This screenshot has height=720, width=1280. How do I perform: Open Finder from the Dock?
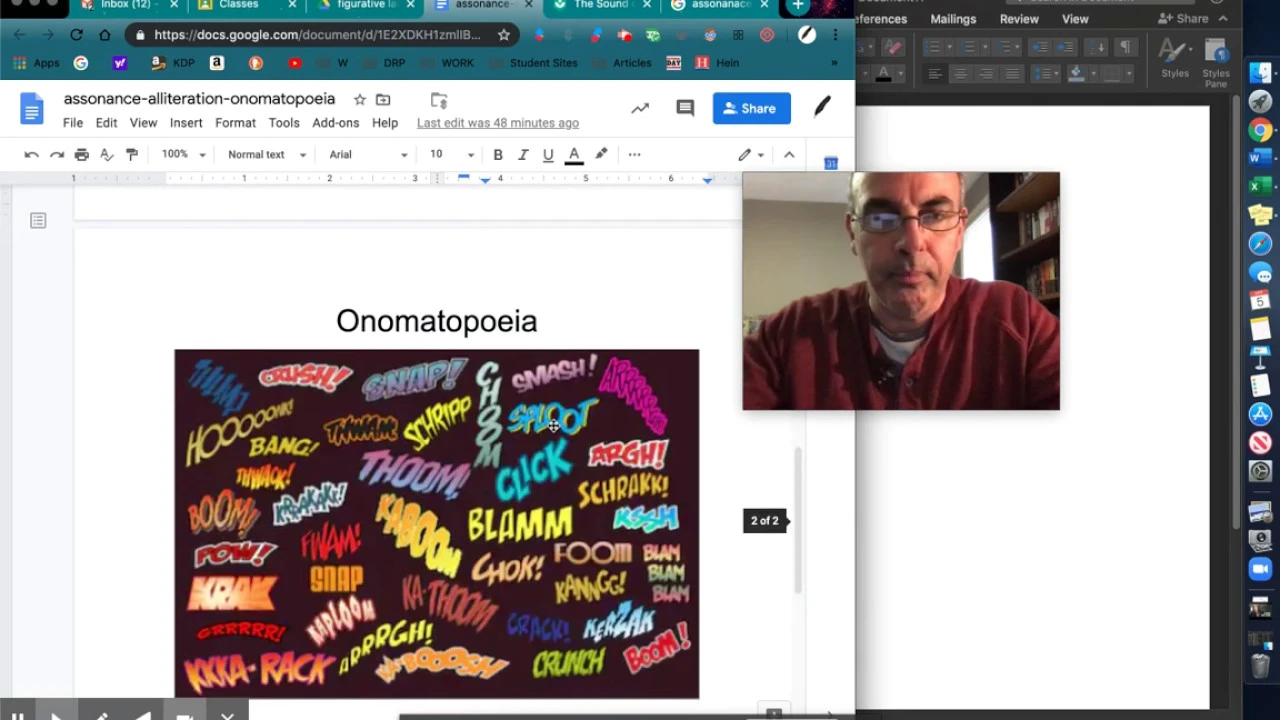1260,74
